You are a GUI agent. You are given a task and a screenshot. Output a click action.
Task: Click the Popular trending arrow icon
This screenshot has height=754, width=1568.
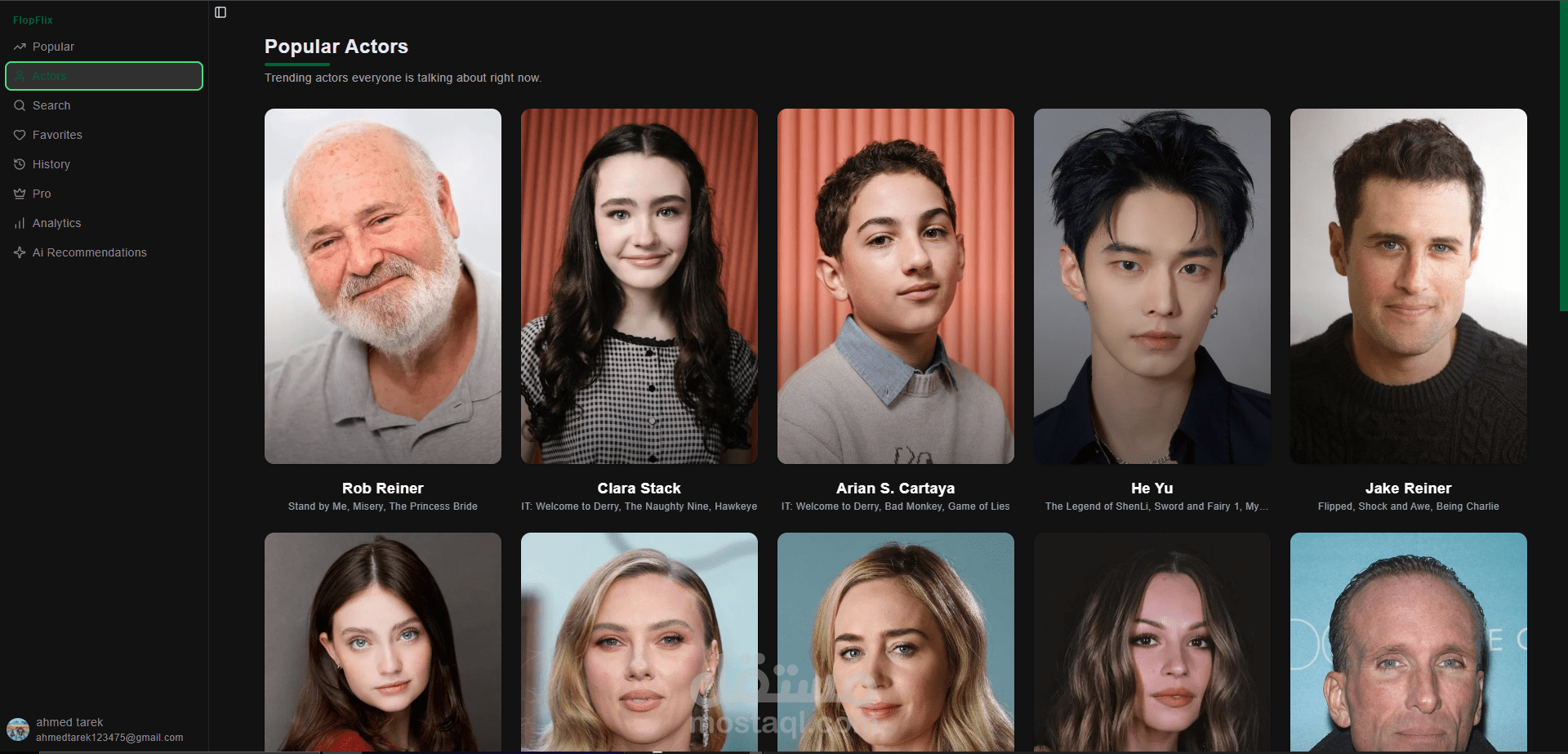[20, 47]
